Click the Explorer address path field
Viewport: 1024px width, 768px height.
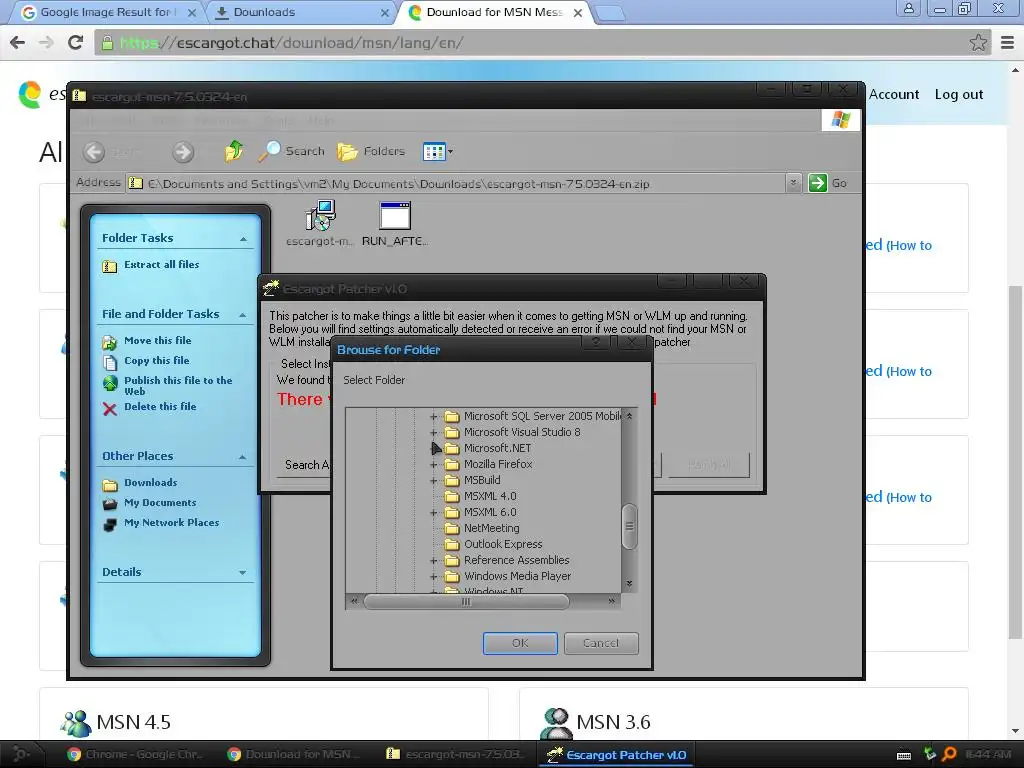(456, 184)
